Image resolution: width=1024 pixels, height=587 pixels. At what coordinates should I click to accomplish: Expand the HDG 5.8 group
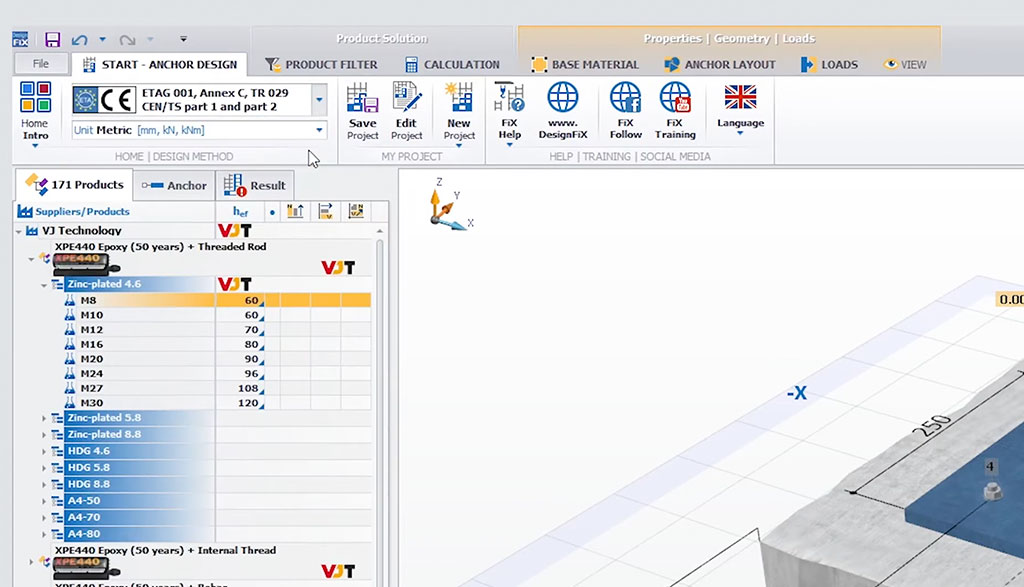click(44, 468)
